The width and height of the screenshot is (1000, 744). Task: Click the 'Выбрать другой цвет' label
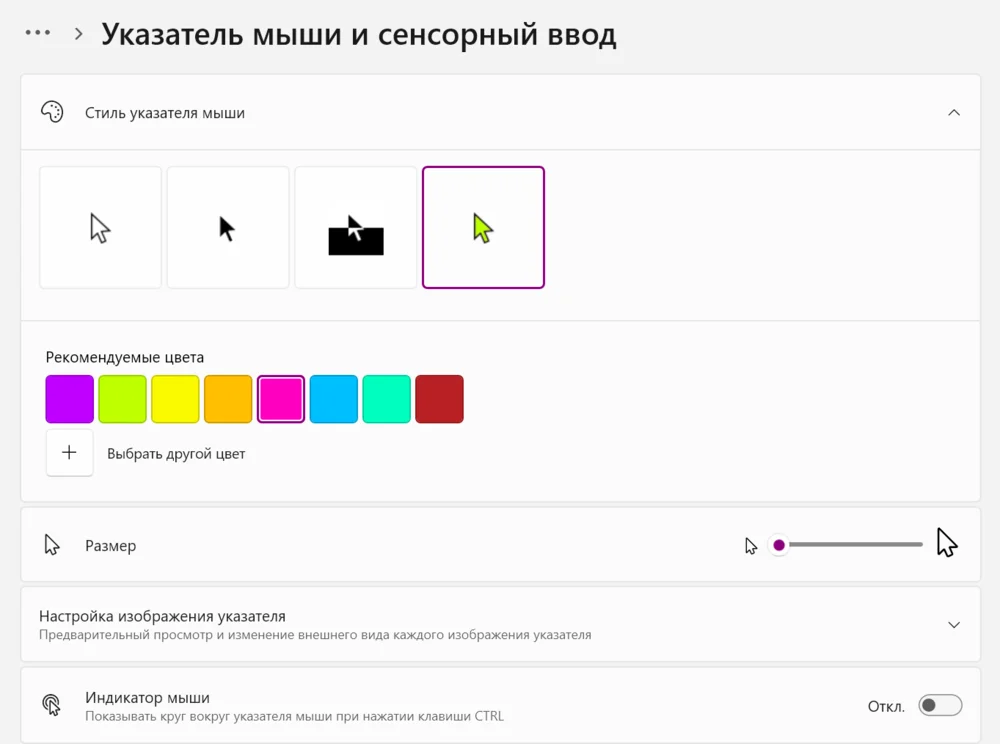click(x=176, y=454)
